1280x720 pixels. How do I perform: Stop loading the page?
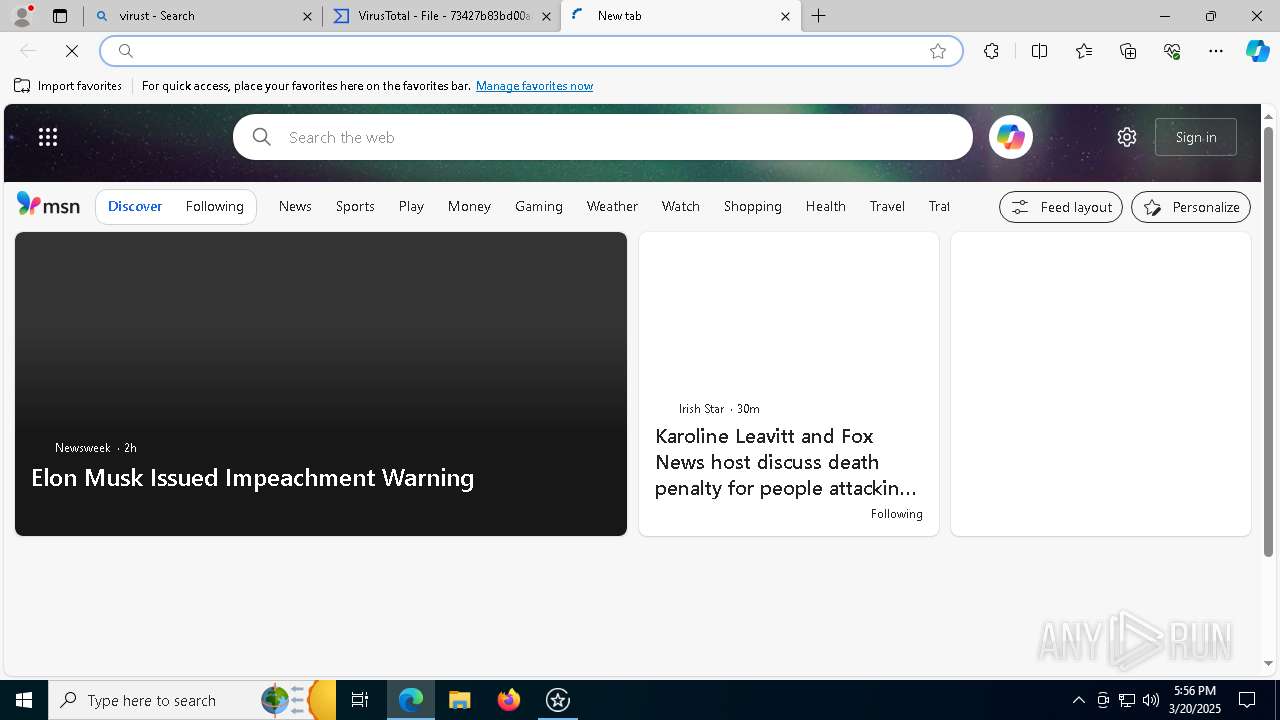point(72,51)
